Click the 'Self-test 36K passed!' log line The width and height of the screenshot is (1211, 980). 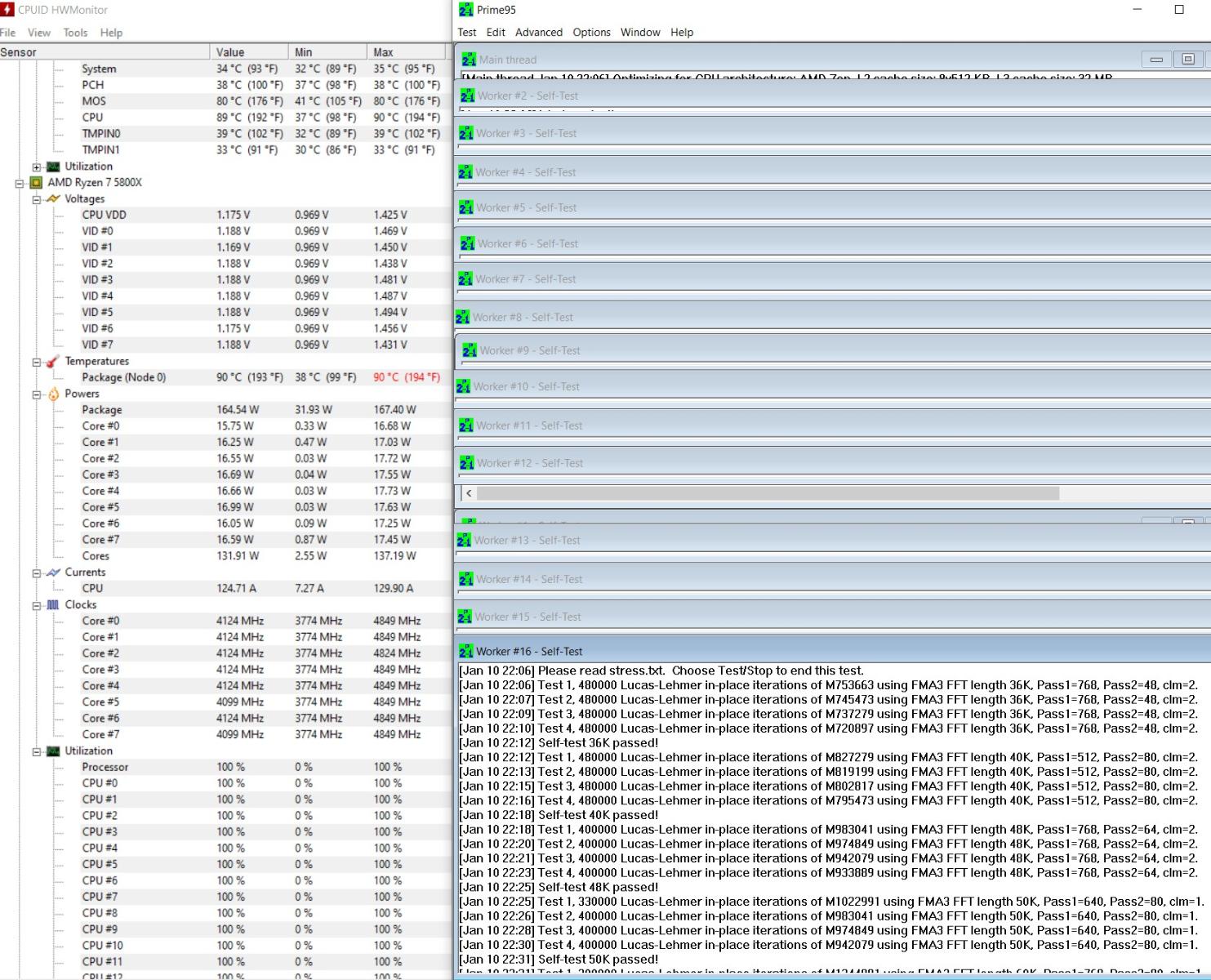pyautogui.click(x=559, y=743)
